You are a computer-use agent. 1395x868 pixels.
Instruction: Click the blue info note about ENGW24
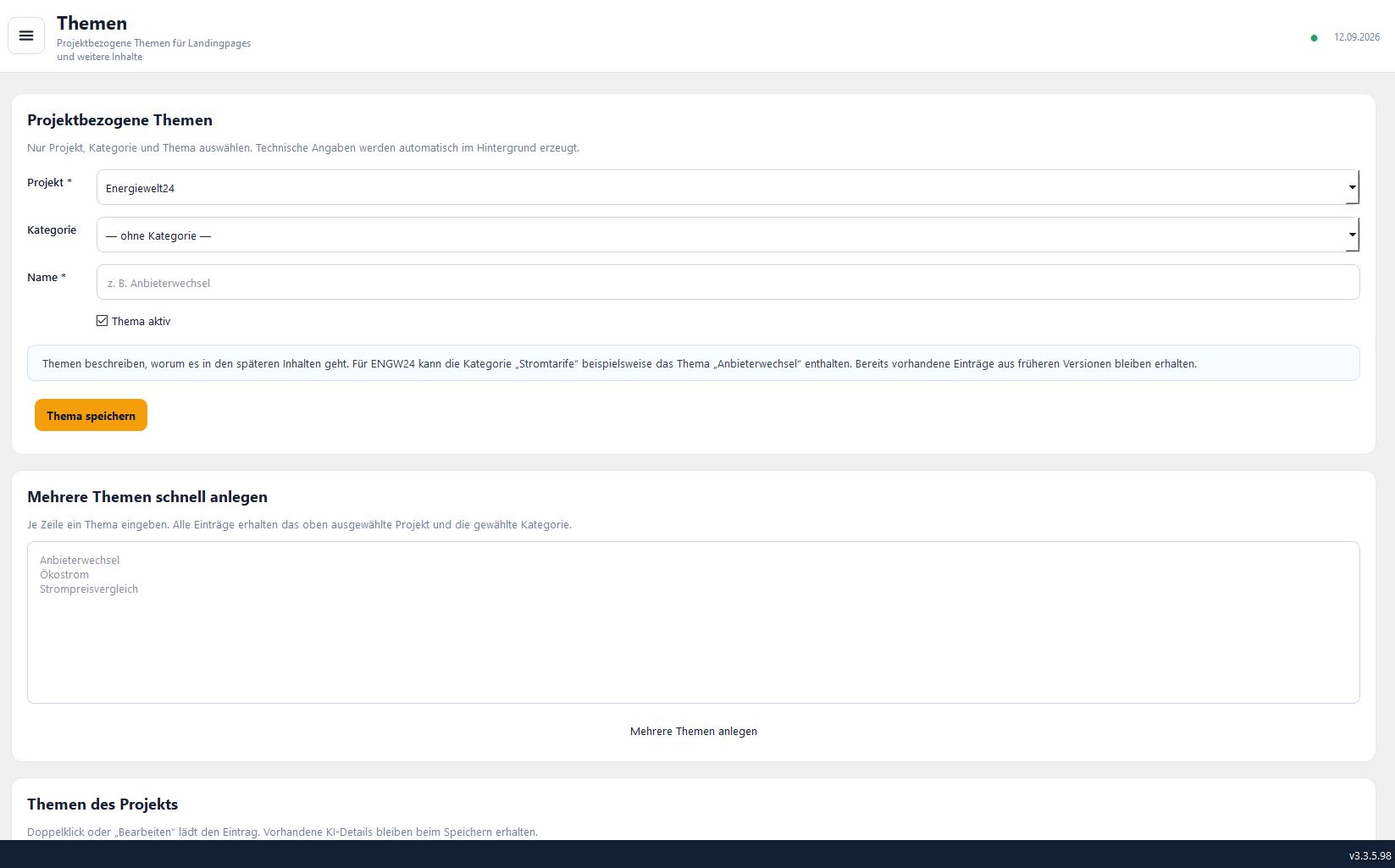tap(694, 363)
